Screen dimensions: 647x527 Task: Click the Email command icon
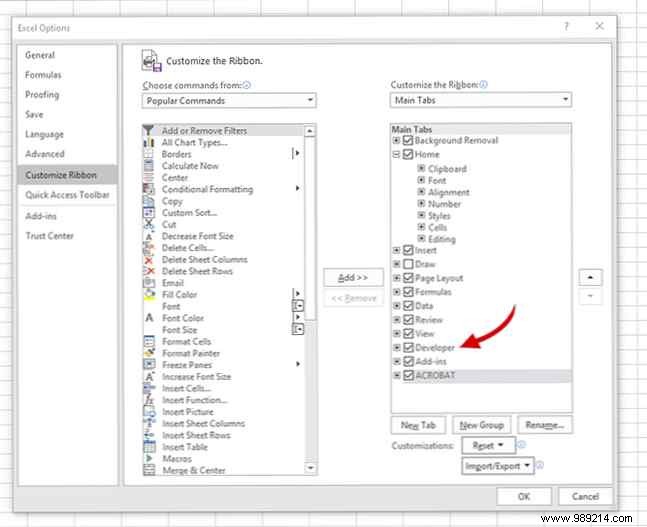tap(148, 283)
